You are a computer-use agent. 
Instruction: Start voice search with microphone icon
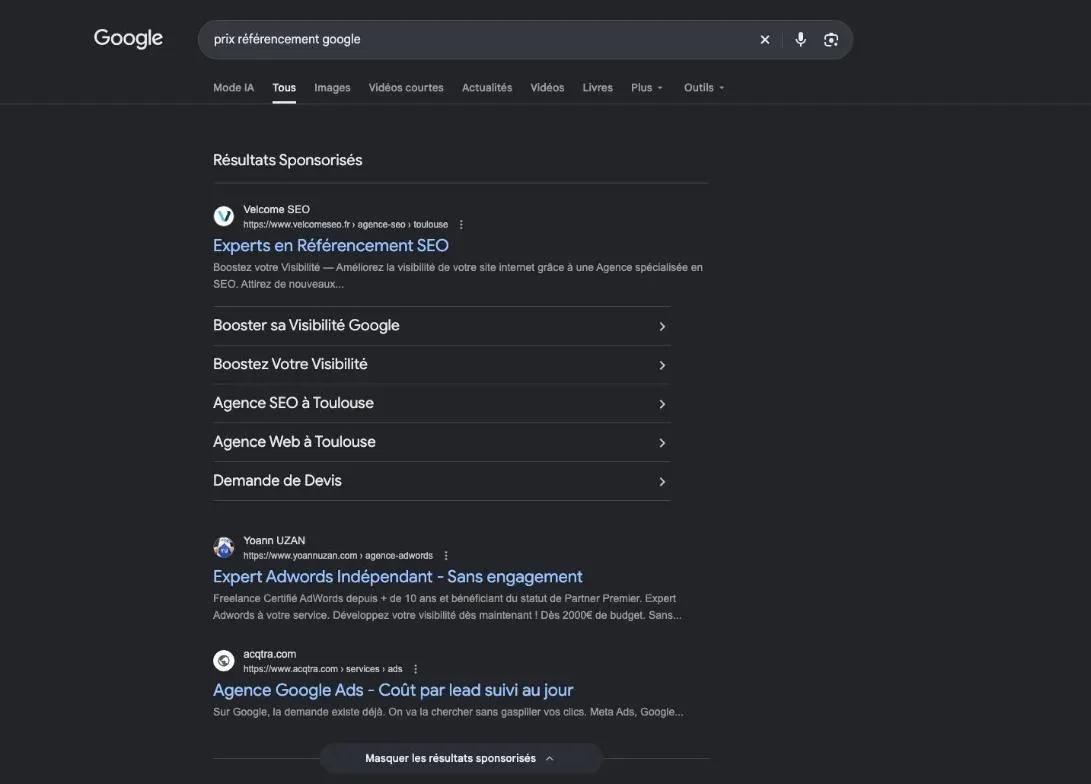pyautogui.click(x=801, y=40)
